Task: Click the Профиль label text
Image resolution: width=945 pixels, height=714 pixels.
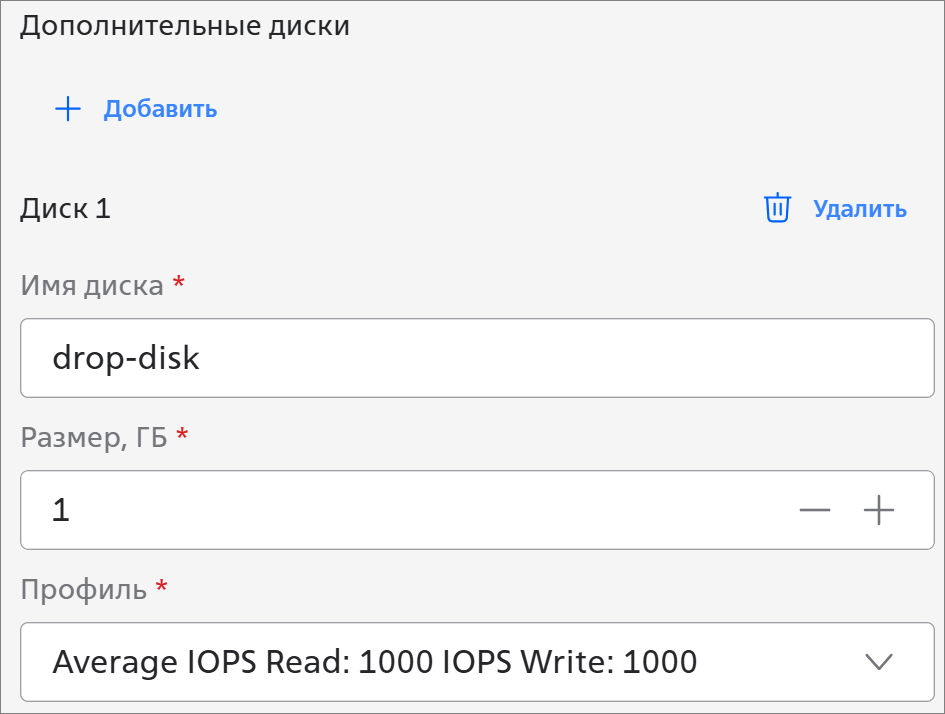Action: coord(83,589)
